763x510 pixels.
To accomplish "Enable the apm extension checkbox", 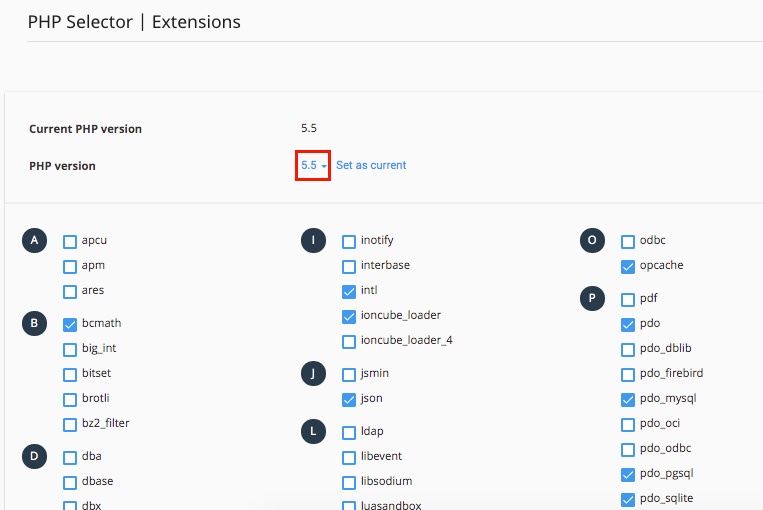I will pos(70,267).
